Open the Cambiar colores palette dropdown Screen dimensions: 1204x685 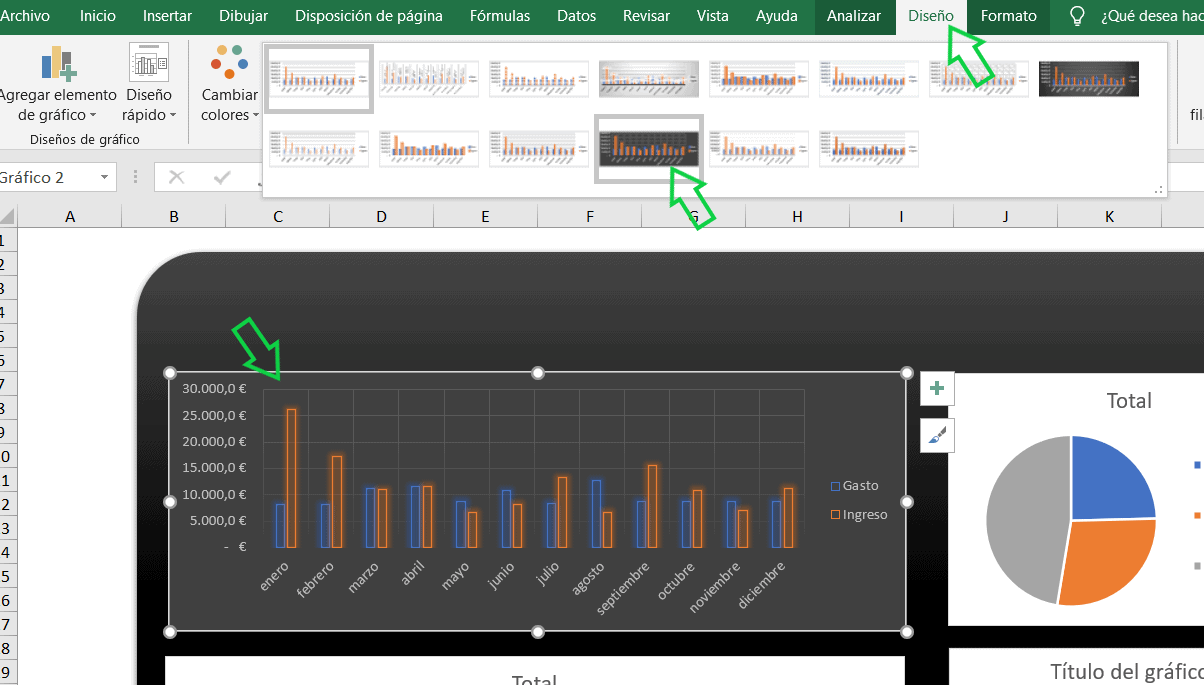[x=230, y=84]
